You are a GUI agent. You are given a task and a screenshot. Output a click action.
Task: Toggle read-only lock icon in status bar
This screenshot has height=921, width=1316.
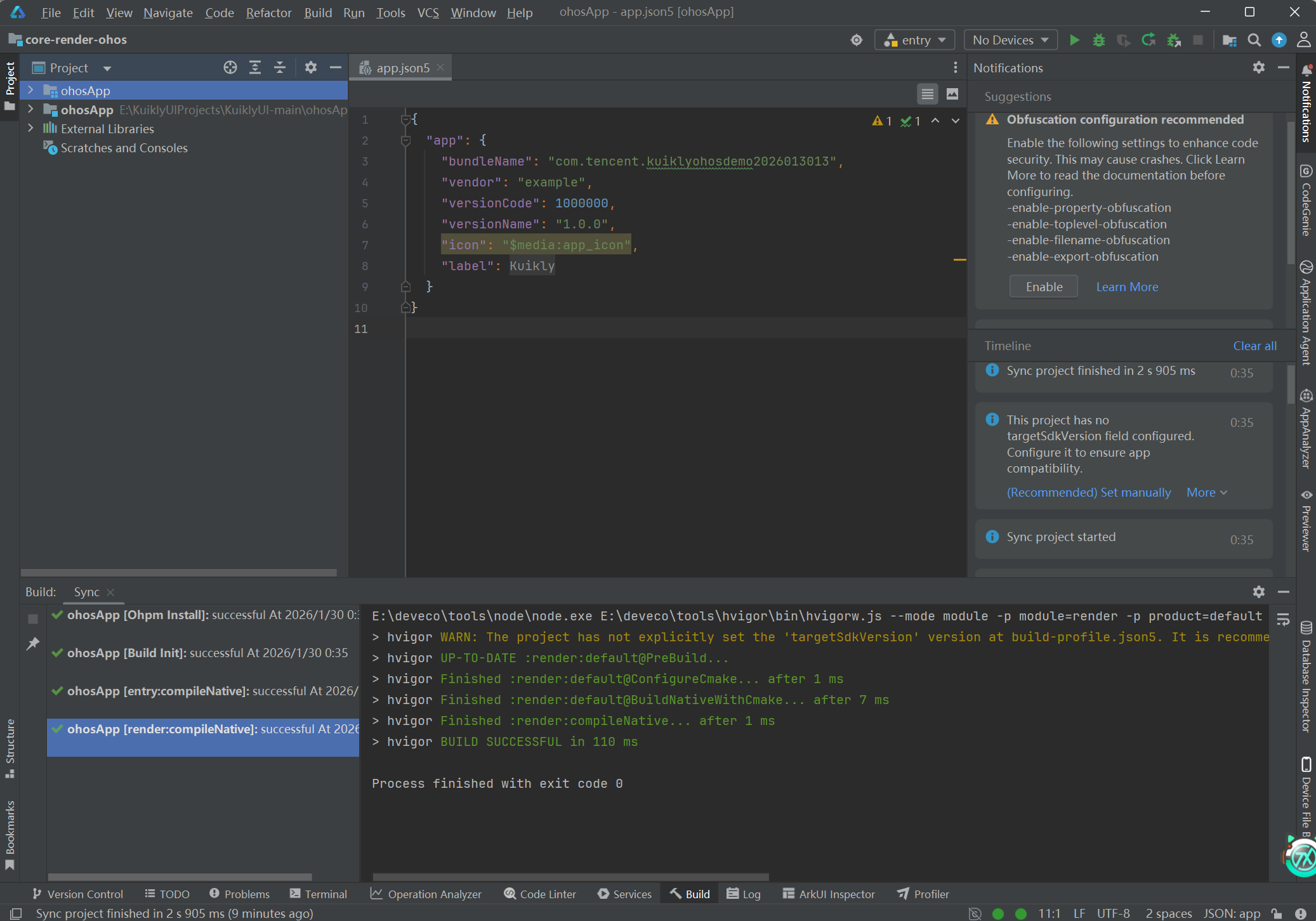pyautogui.click(x=1277, y=913)
